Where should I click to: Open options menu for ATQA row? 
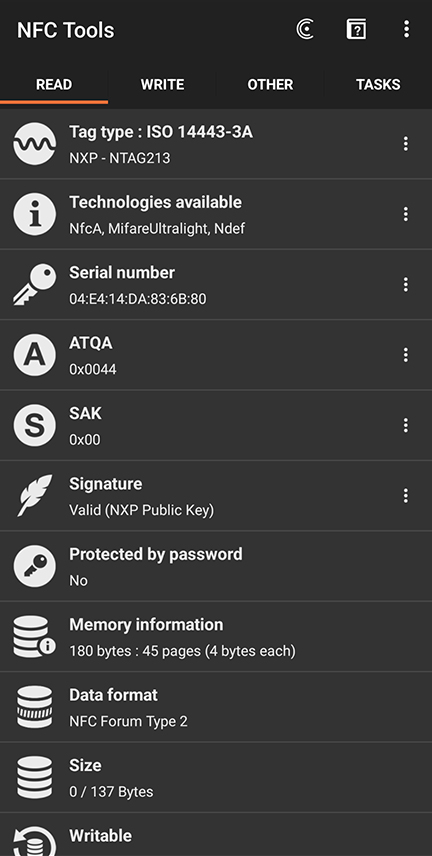click(x=405, y=355)
